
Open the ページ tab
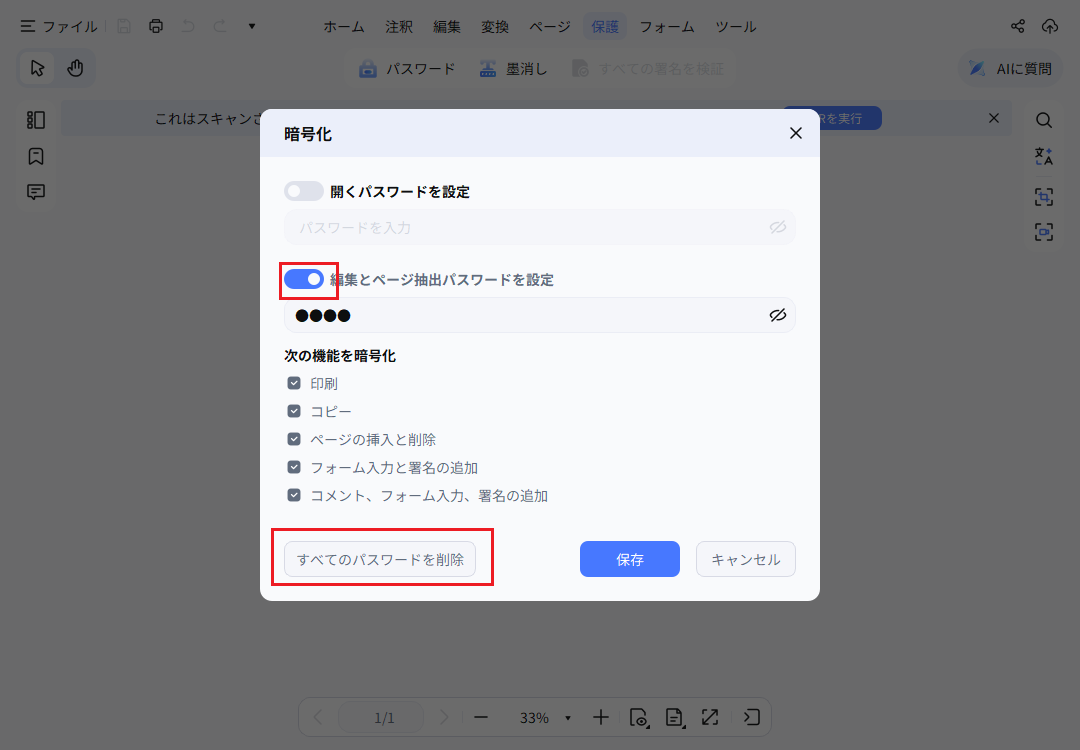pos(550,27)
